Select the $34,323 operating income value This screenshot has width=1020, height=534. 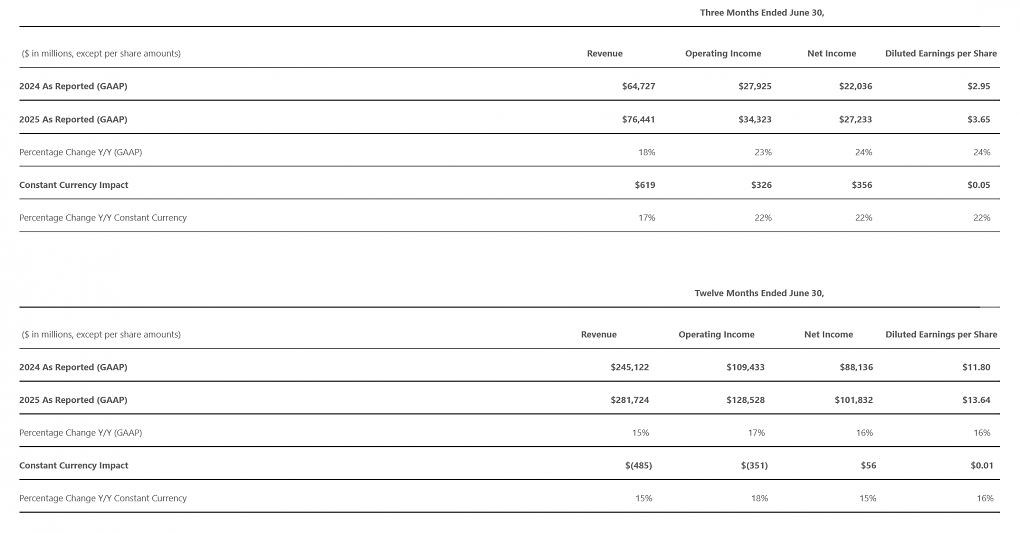point(755,119)
